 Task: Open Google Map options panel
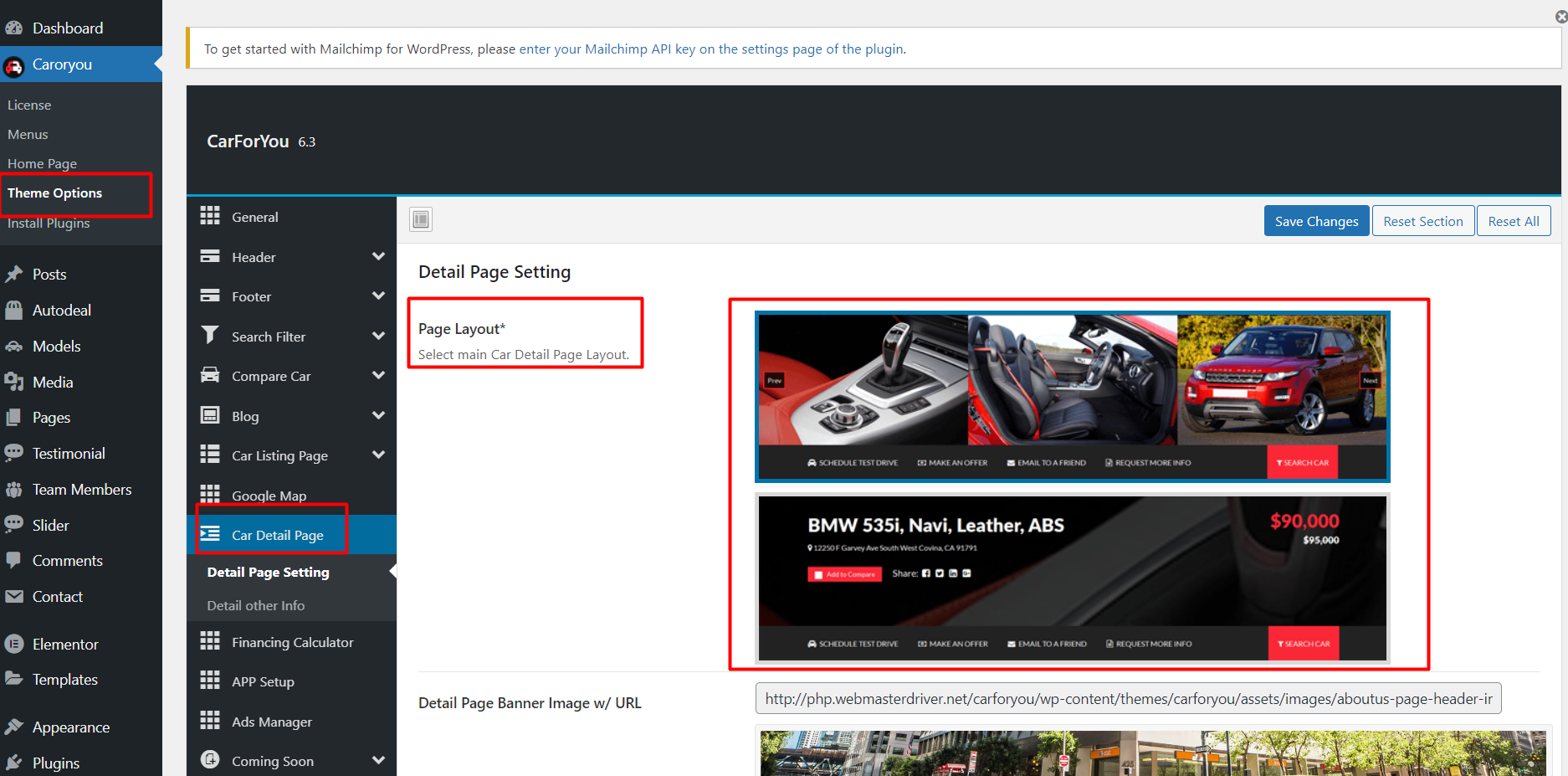(x=291, y=496)
